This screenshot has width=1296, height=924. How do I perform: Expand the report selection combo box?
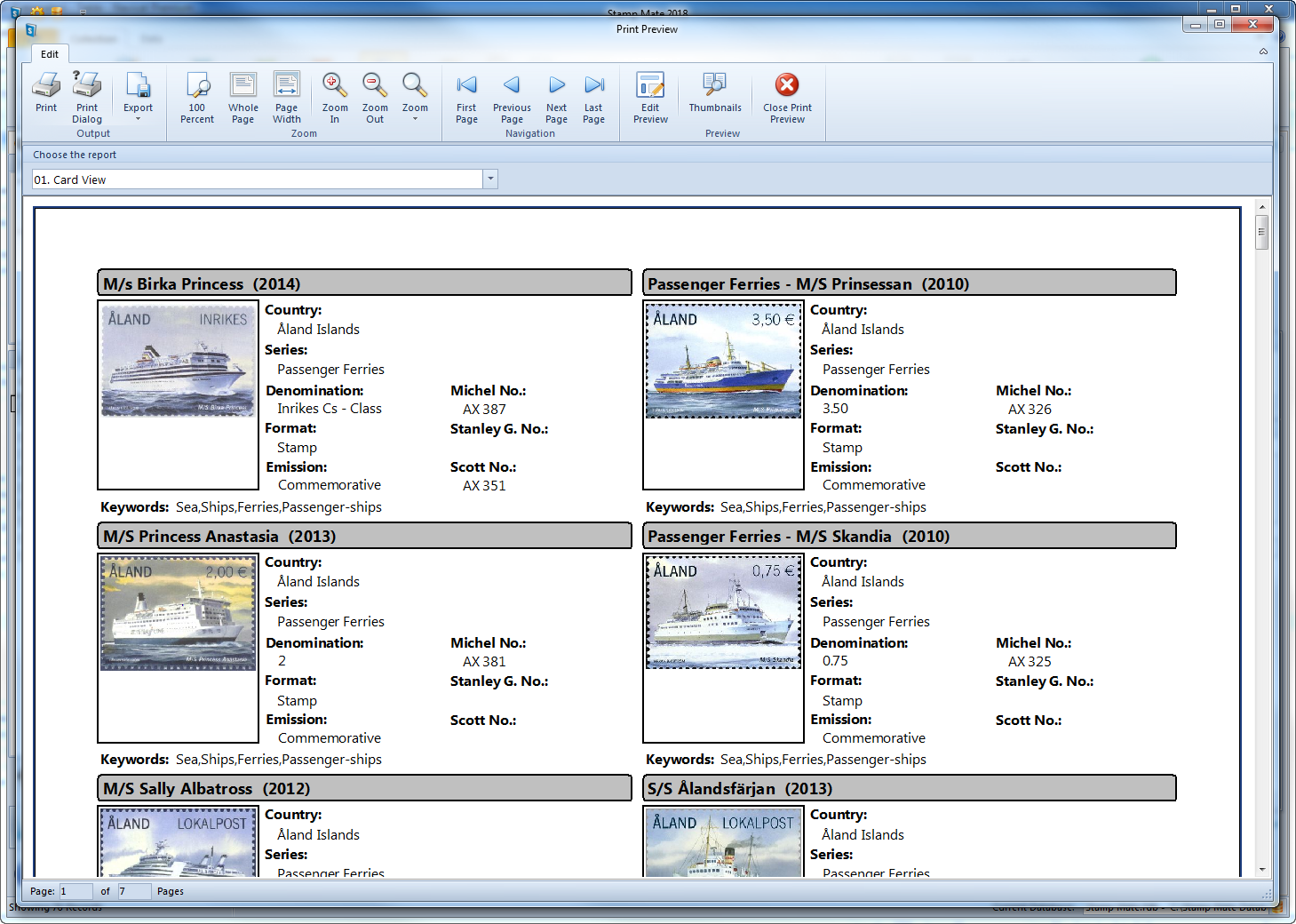coord(490,179)
